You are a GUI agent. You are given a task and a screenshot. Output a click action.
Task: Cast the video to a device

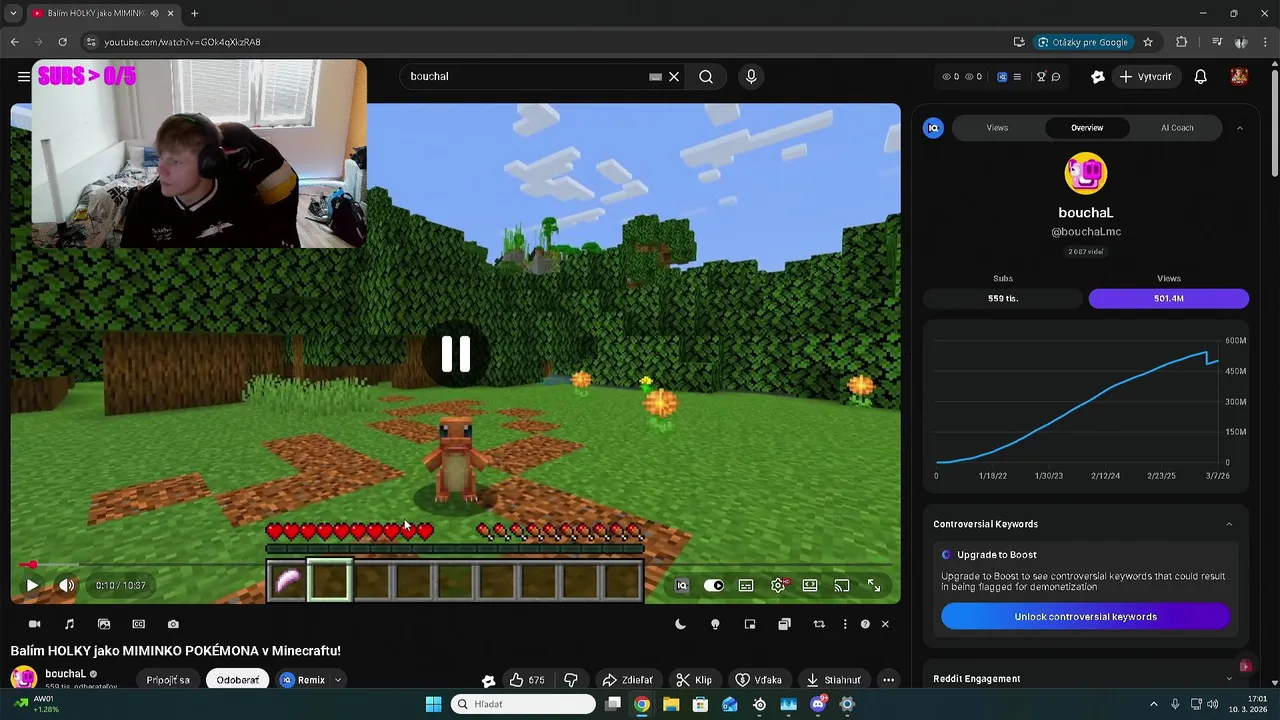(842, 585)
